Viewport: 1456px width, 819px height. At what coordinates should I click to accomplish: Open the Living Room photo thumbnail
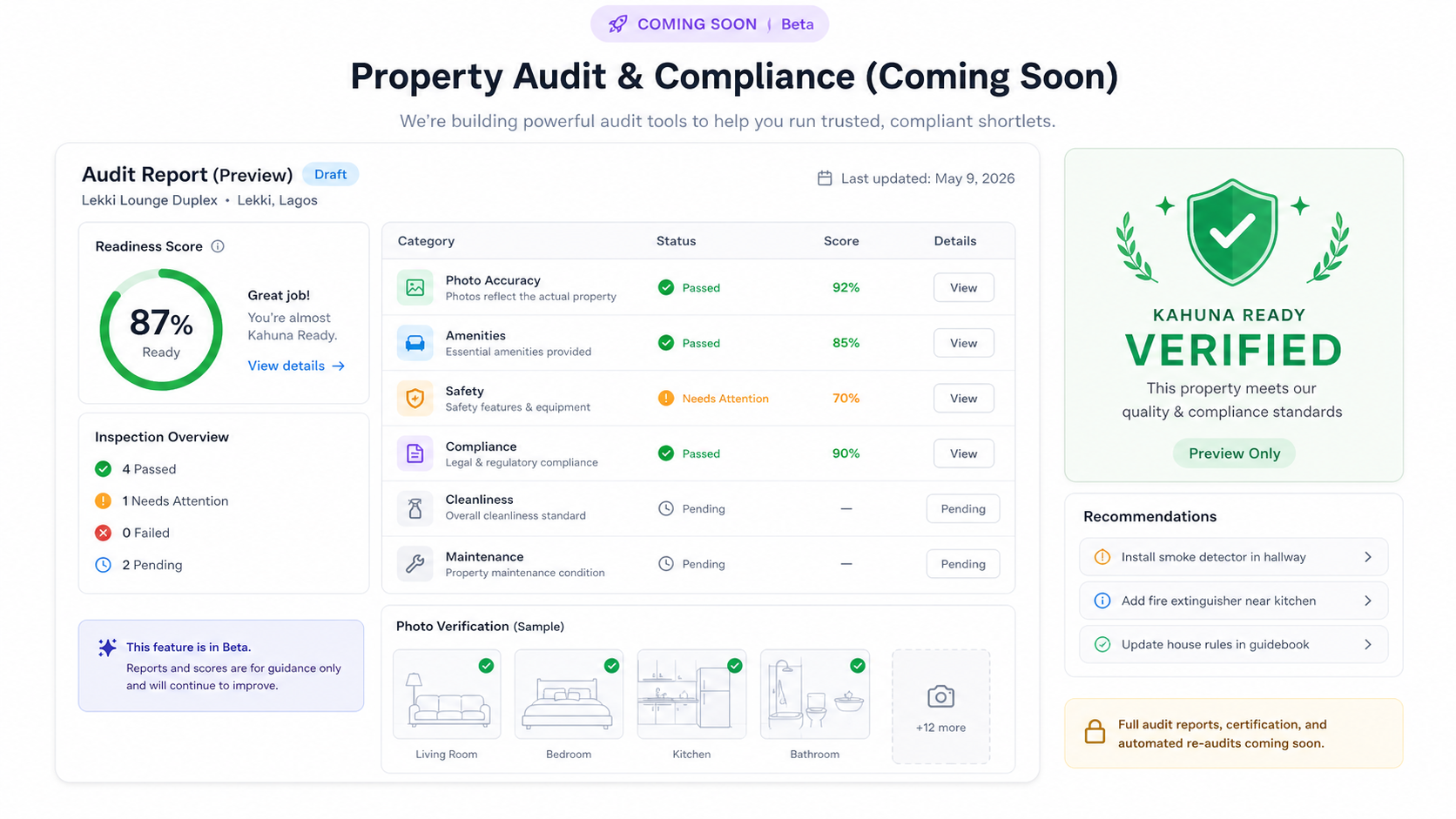click(x=447, y=695)
